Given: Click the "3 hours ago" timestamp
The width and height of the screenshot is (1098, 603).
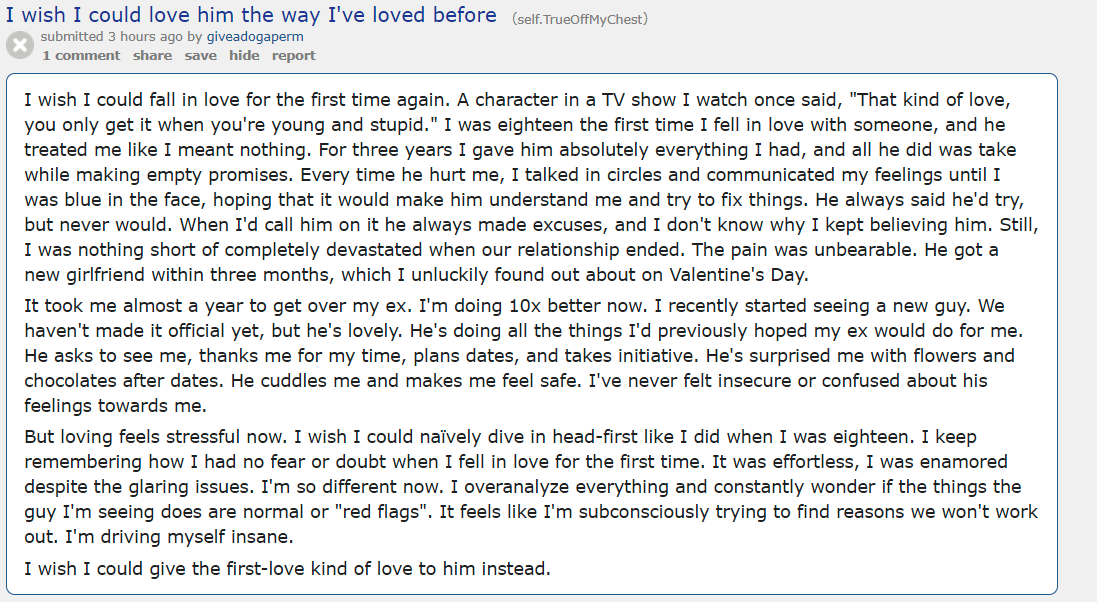Looking at the screenshot, I should tap(145, 37).
